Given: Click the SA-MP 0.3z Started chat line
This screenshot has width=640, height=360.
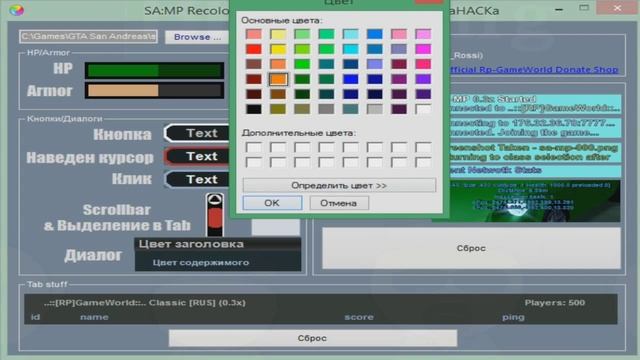Looking at the screenshot, I should coord(535,99).
